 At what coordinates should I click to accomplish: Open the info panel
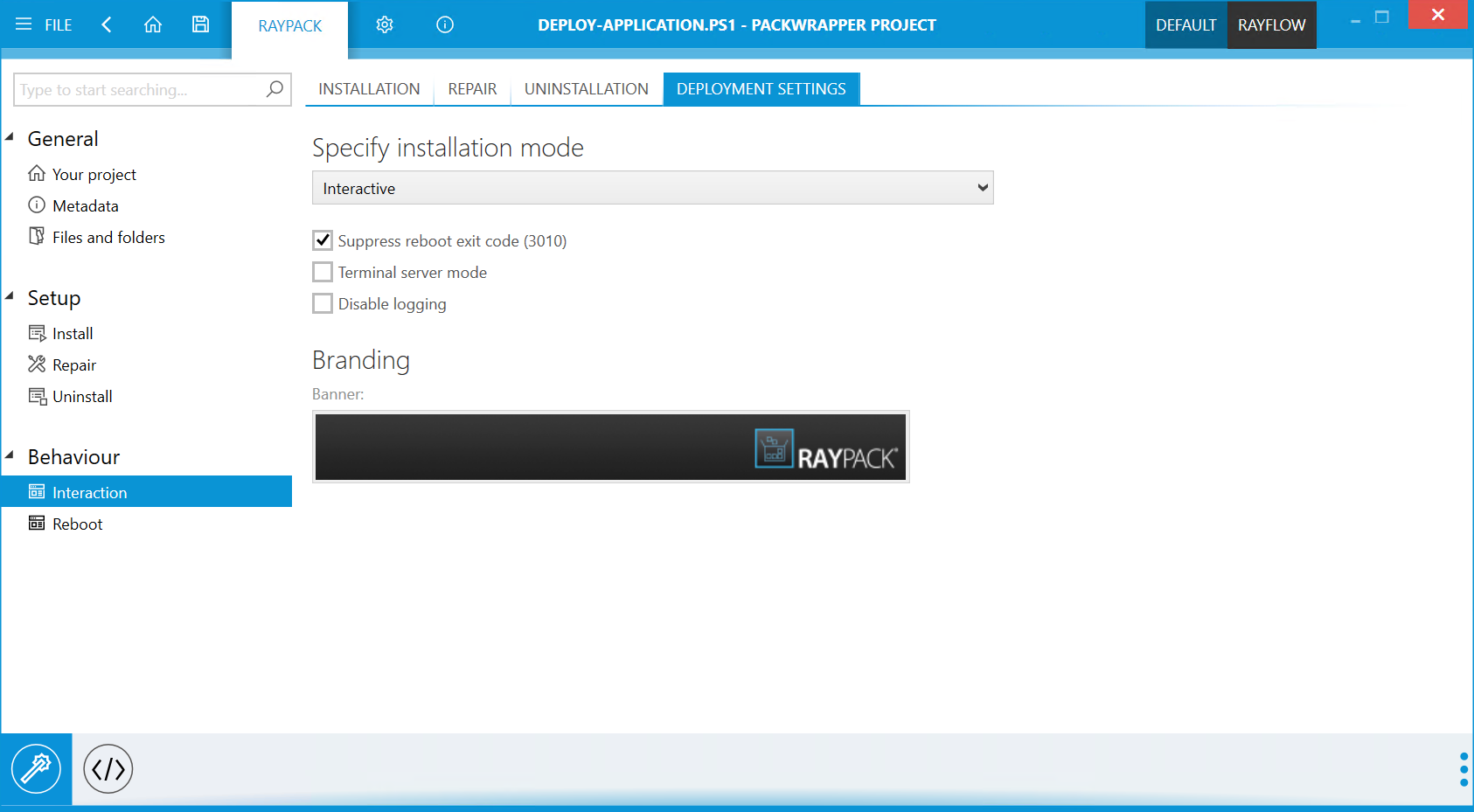[444, 24]
